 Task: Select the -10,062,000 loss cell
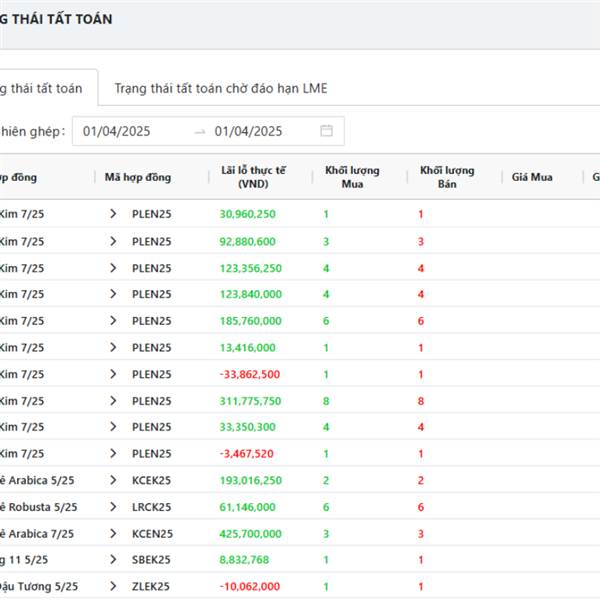pos(249,587)
